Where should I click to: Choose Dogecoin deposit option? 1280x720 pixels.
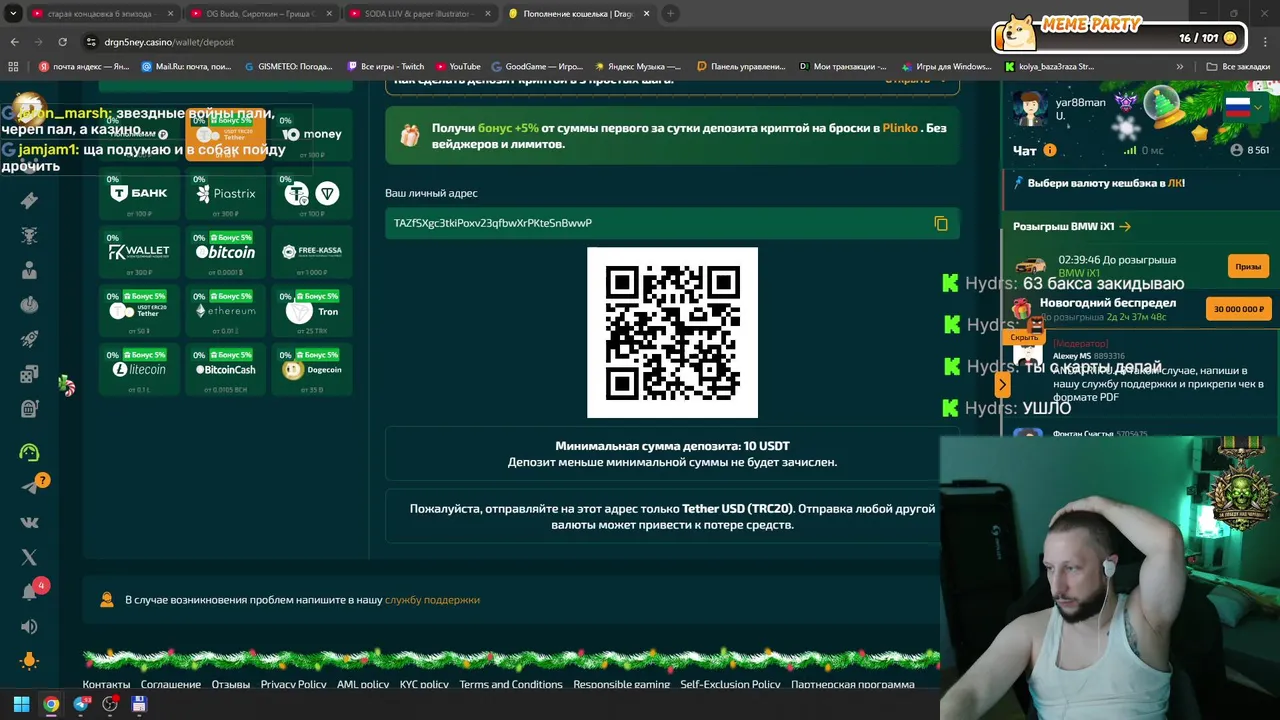(x=312, y=370)
